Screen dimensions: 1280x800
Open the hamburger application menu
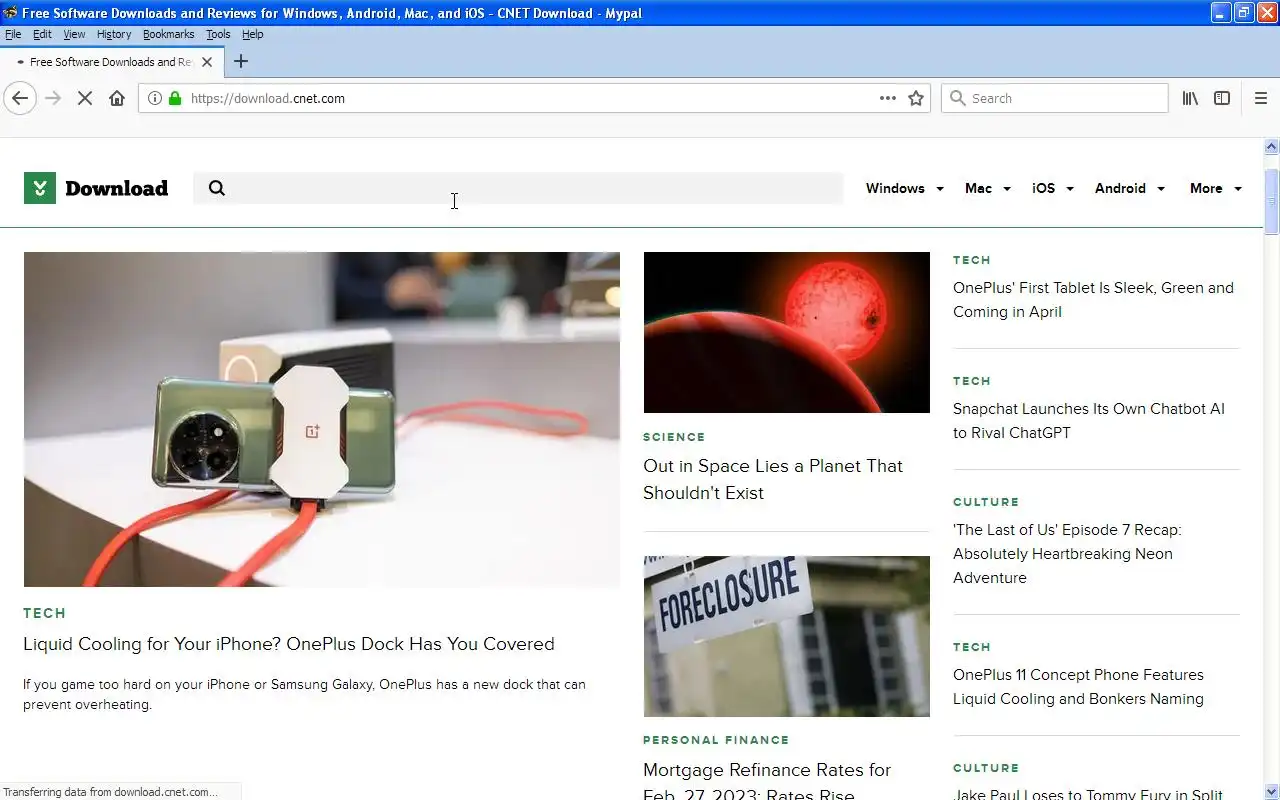(1261, 98)
